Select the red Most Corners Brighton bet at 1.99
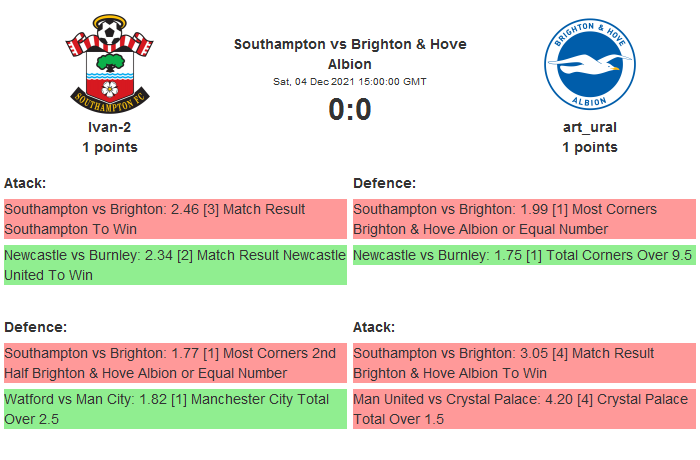 coord(523,219)
